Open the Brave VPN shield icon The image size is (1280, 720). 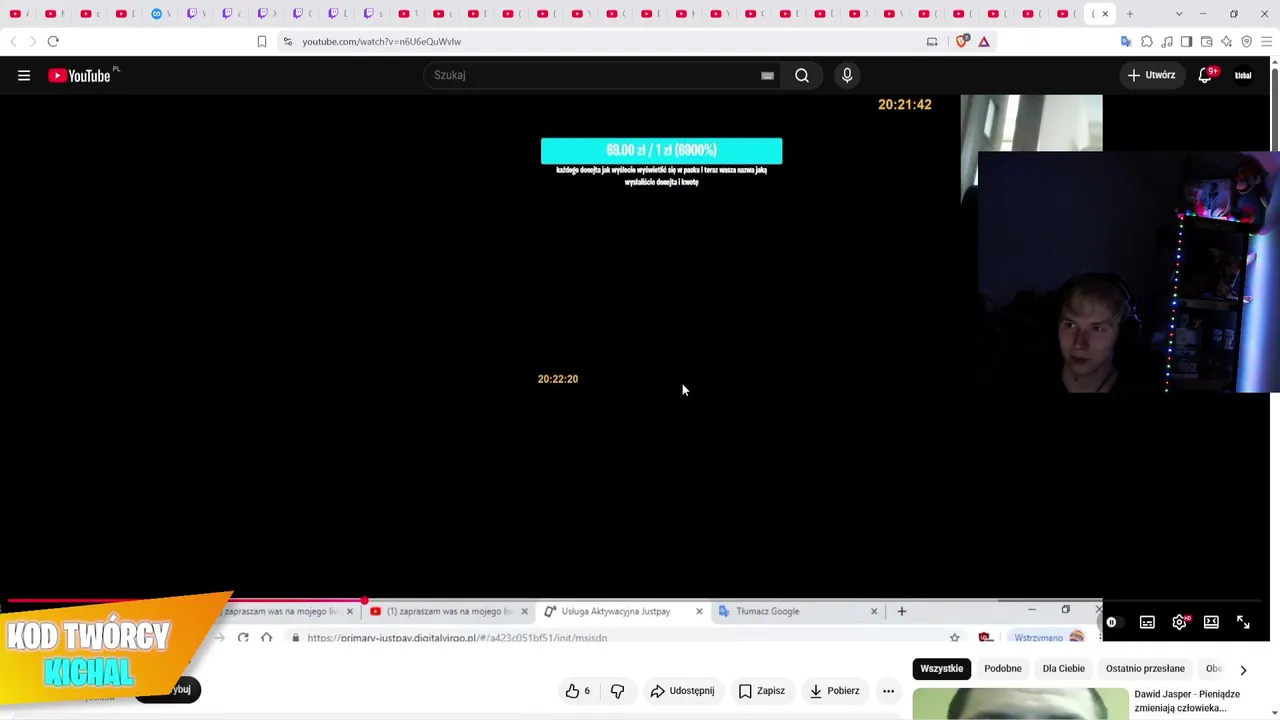tap(1246, 42)
